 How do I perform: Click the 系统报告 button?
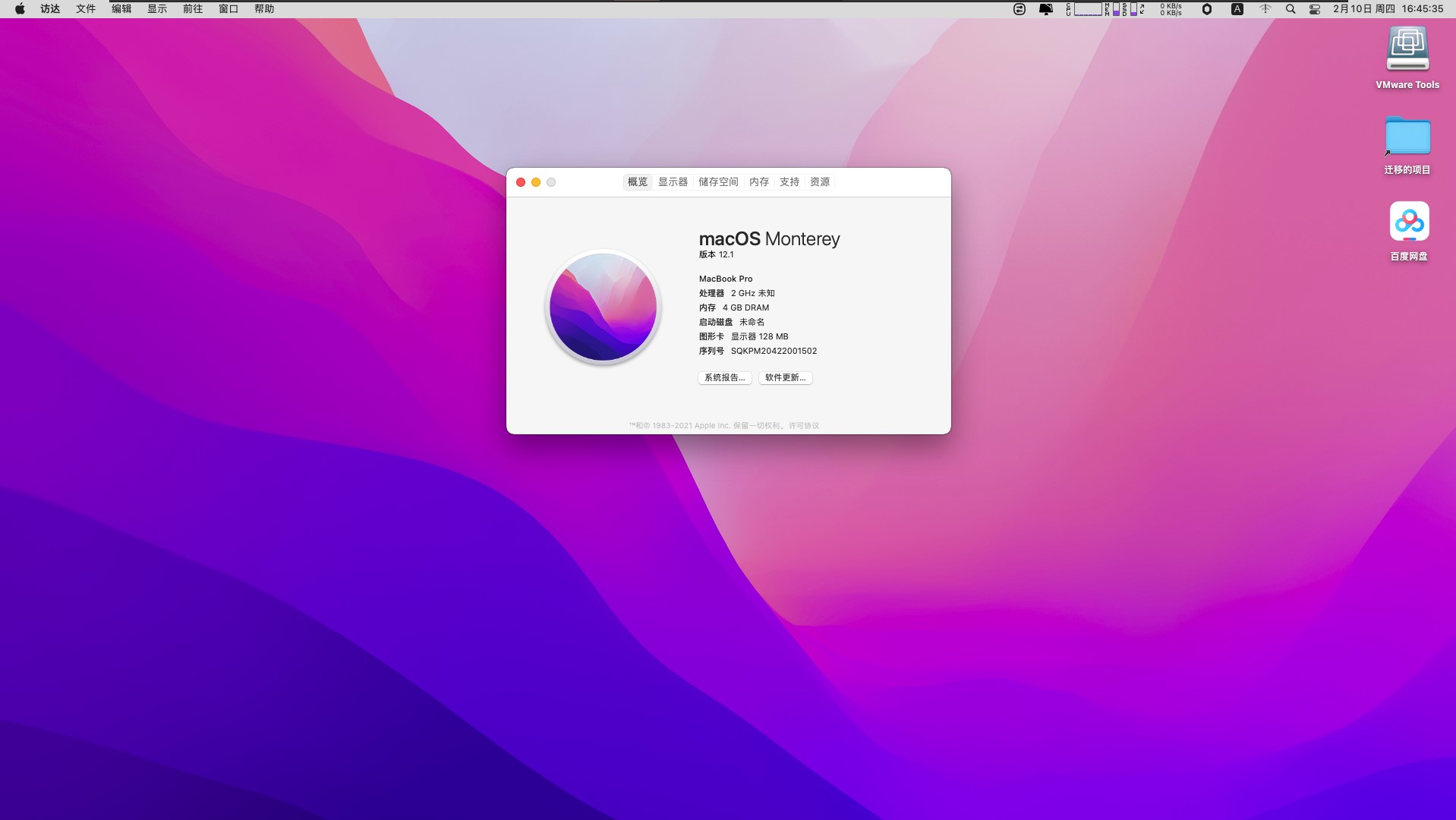tap(725, 377)
